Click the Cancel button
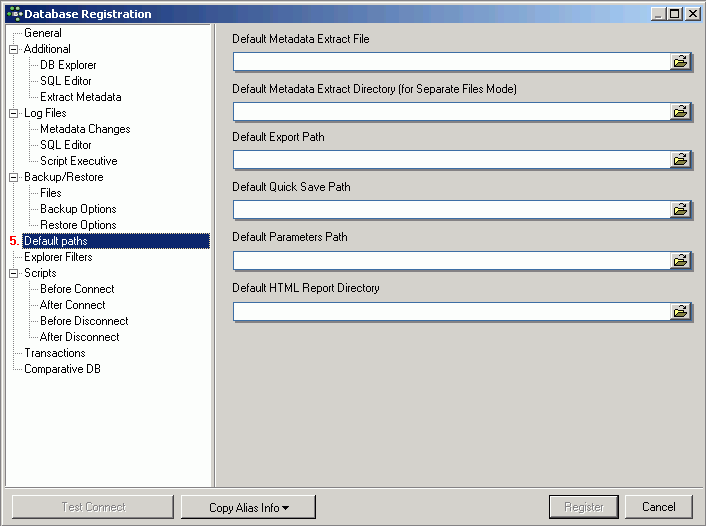This screenshot has width=706, height=526. pyautogui.click(x=658, y=507)
